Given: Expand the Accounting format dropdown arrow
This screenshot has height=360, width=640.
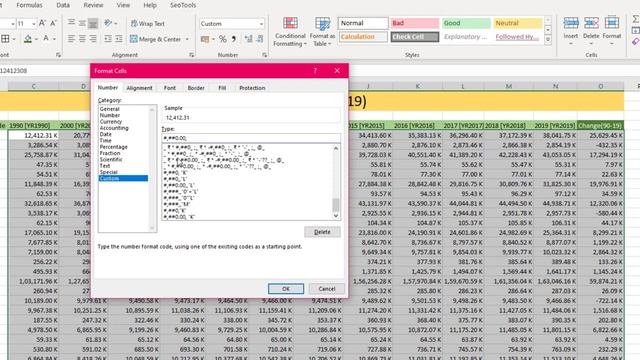Looking at the screenshot, I should 213,39.
